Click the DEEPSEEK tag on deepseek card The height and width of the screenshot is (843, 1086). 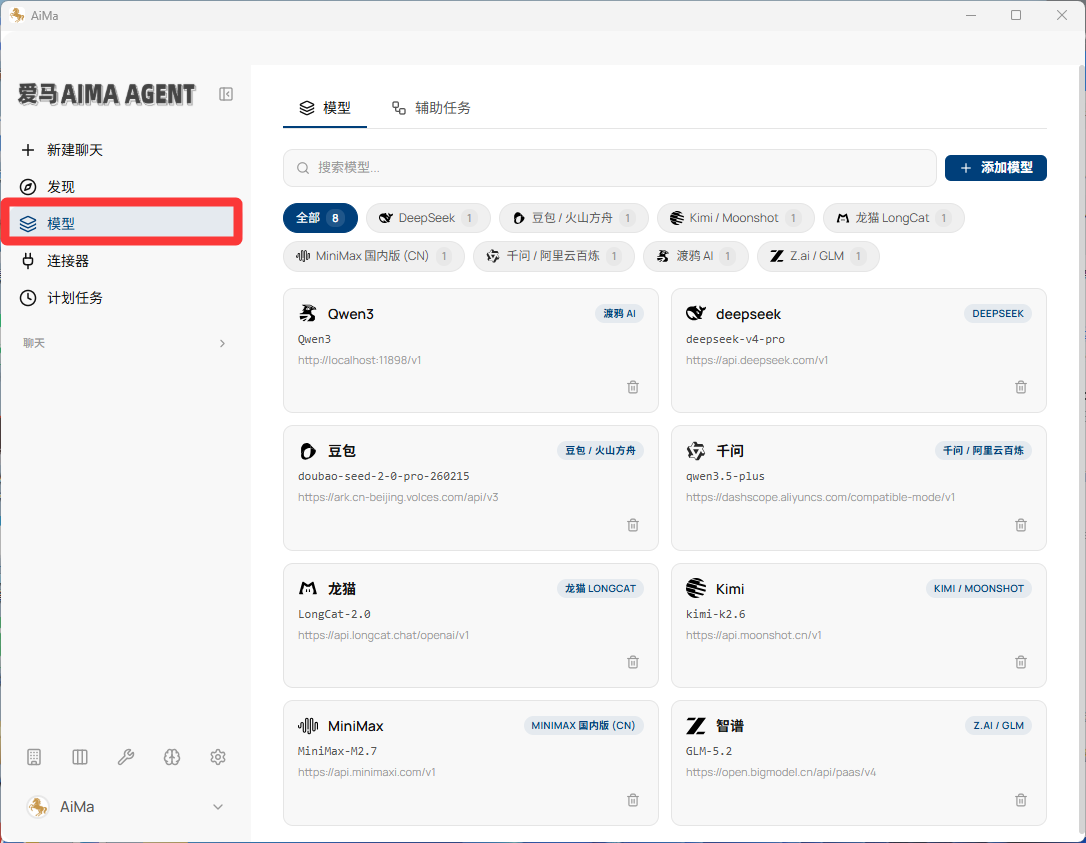coord(997,314)
